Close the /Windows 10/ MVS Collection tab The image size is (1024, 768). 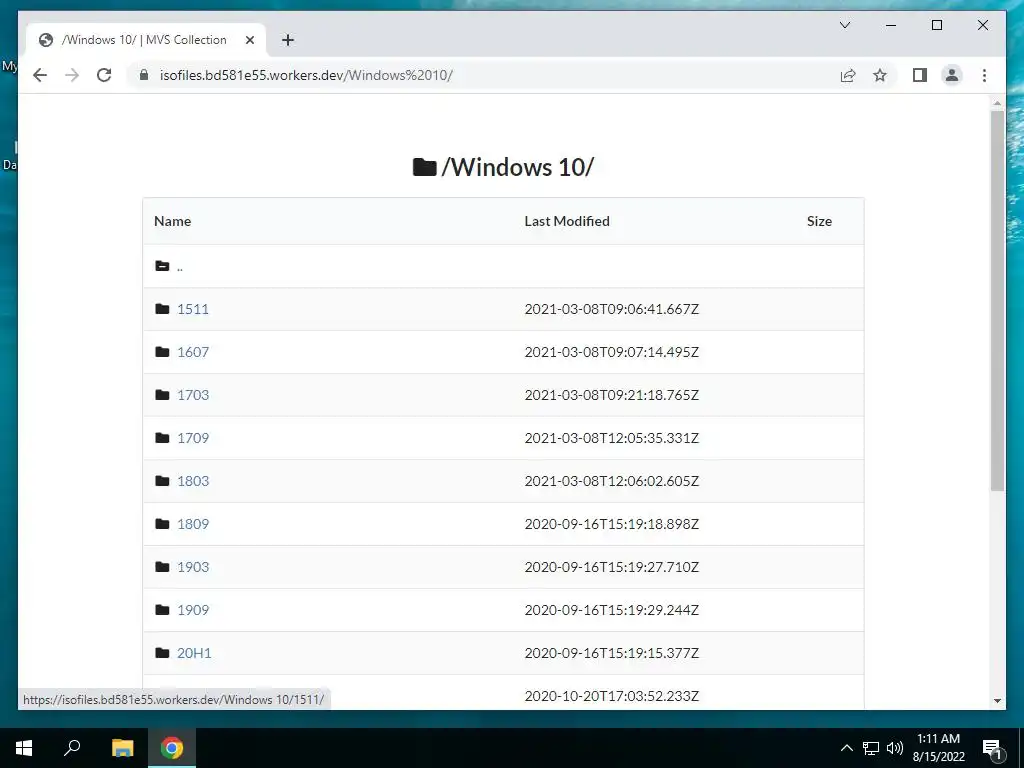point(249,40)
